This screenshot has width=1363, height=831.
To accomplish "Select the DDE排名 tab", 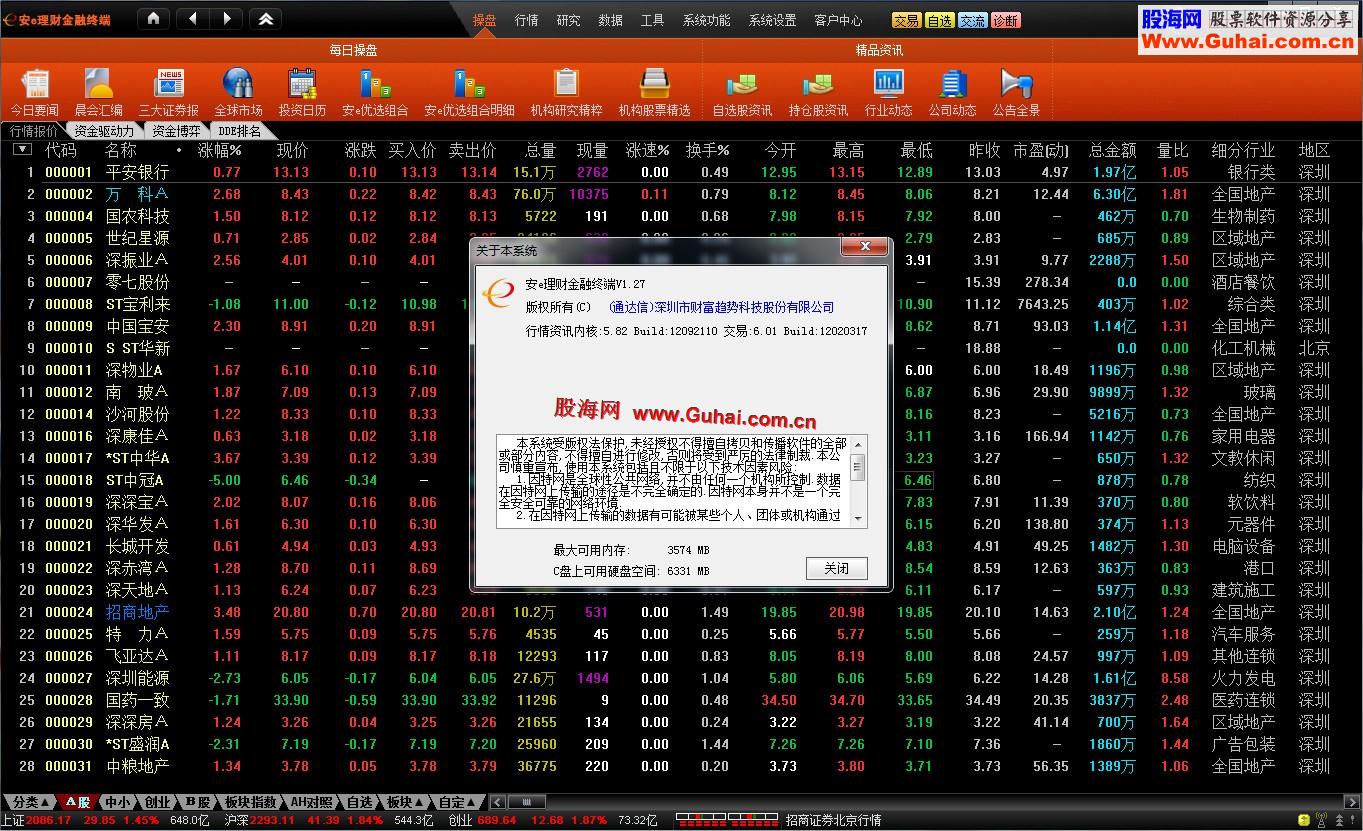I will pos(240,131).
